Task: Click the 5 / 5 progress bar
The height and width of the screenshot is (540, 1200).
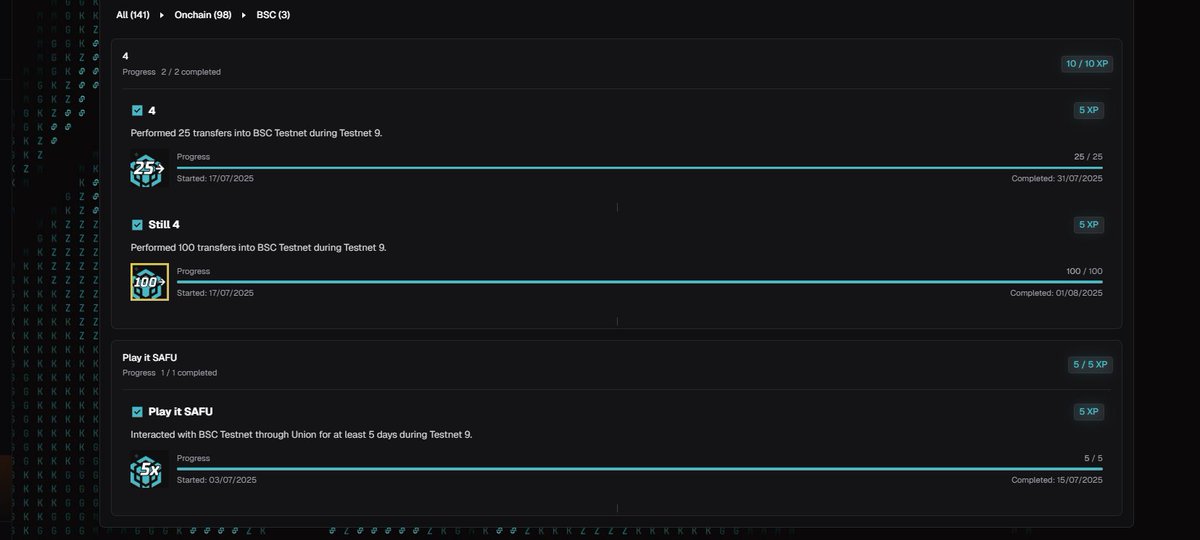Action: [640, 469]
